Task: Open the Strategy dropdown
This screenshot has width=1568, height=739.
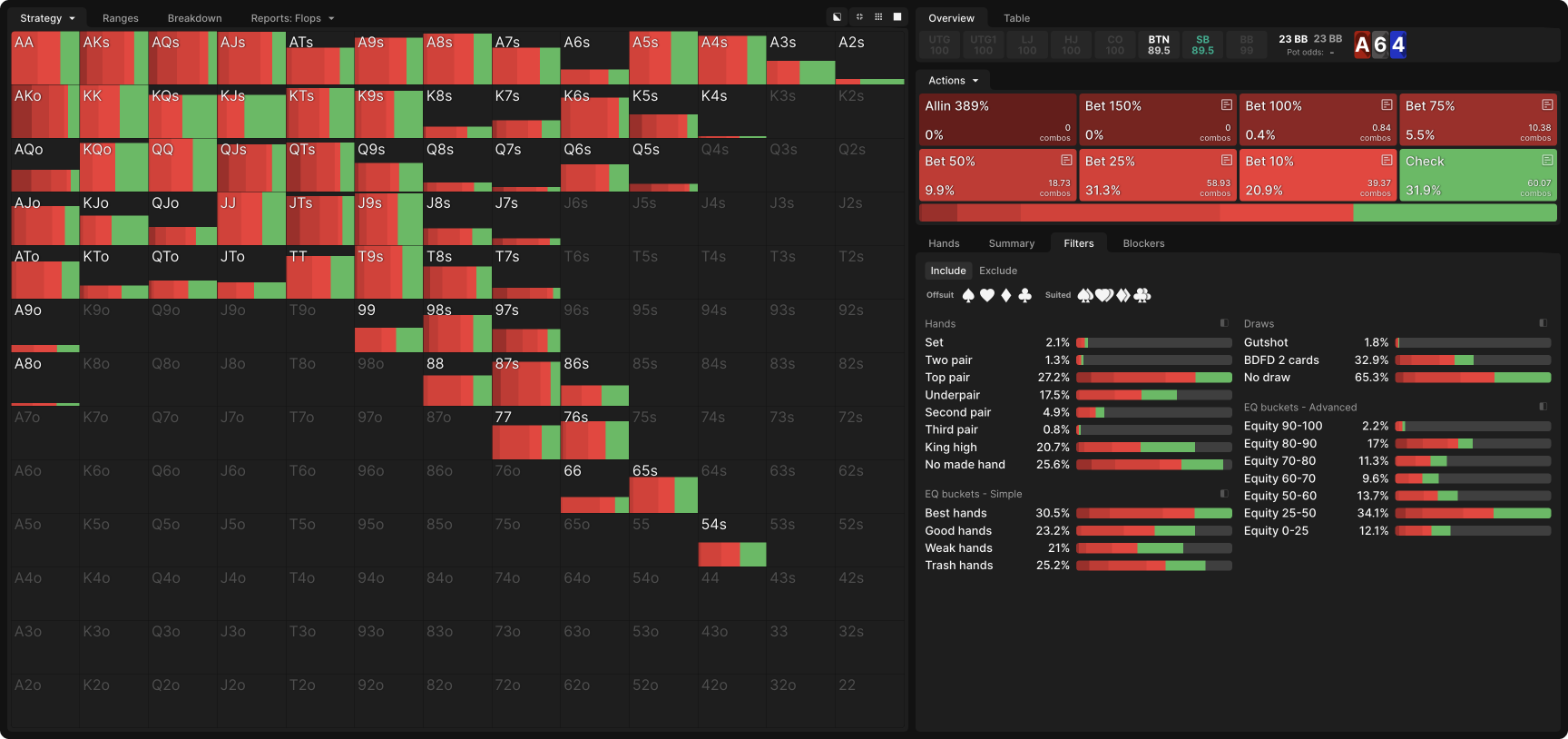Action: [47, 18]
